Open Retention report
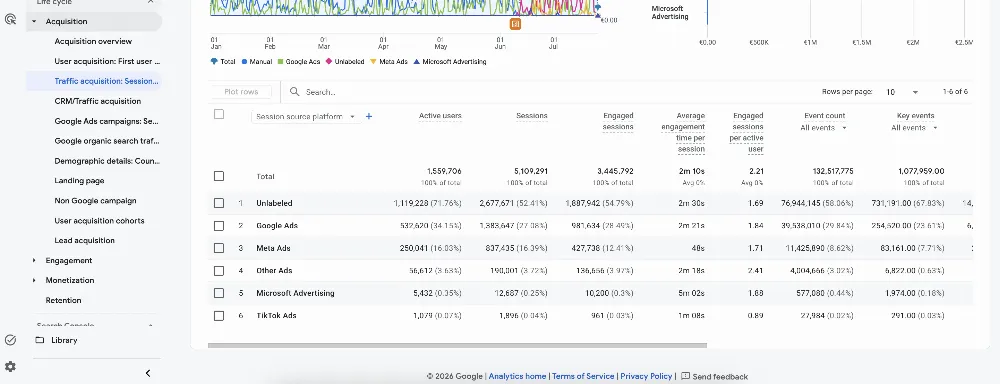Image resolution: width=1000 pixels, height=384 pixels. tap(63, 300)
